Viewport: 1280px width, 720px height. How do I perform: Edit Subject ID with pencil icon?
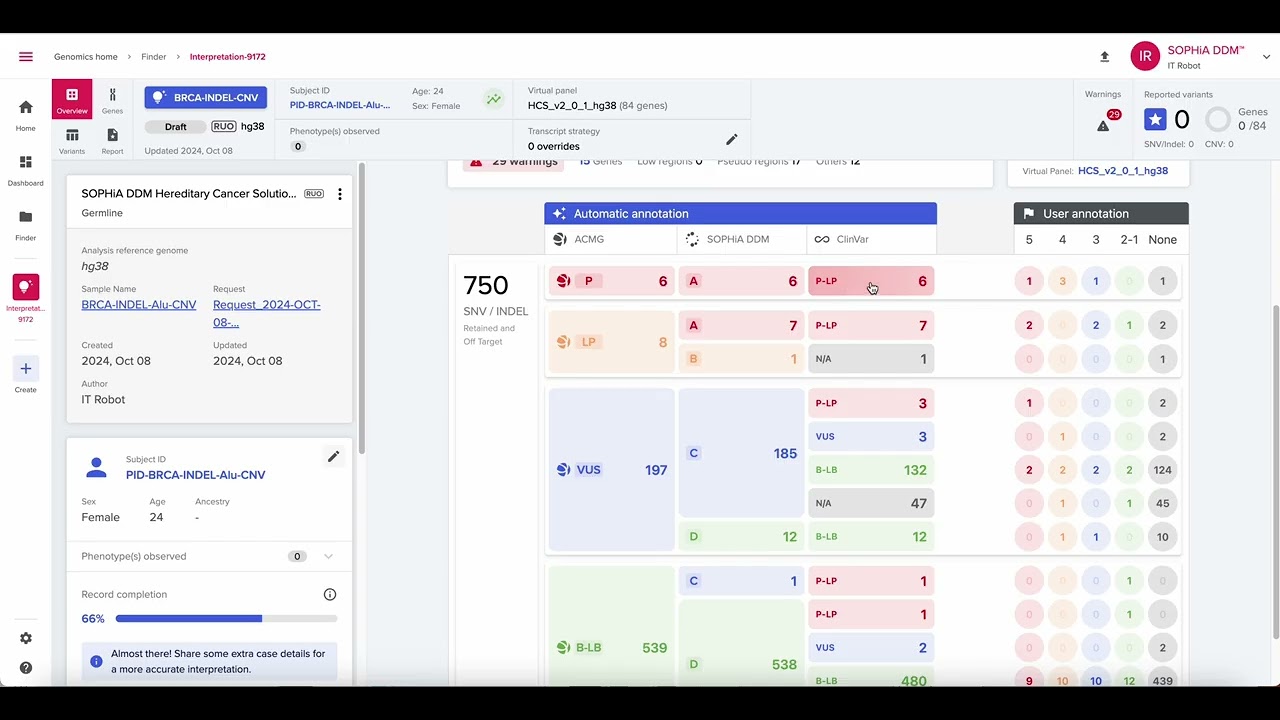coord(333,457)
